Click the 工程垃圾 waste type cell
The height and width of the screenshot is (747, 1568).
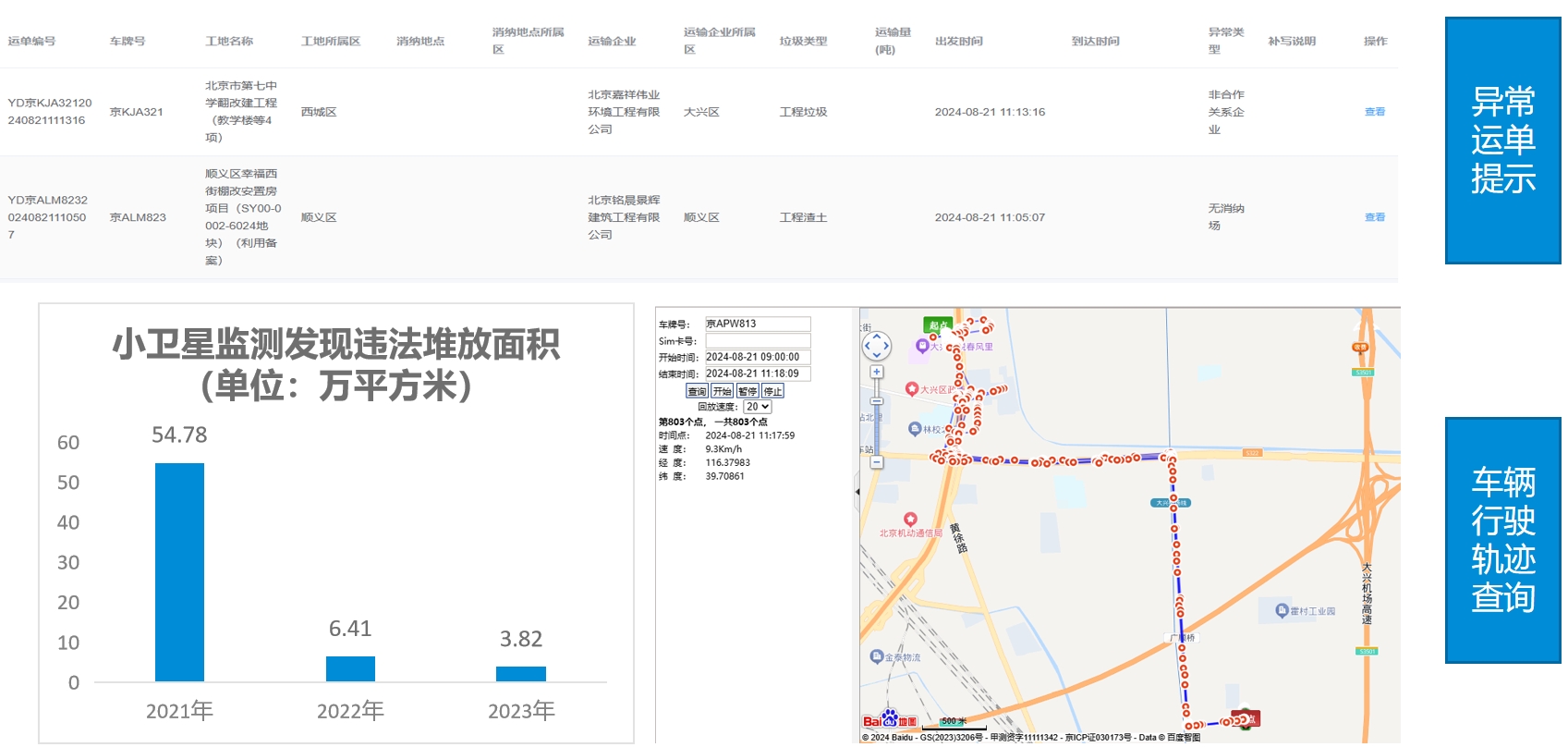coord(803,112)
